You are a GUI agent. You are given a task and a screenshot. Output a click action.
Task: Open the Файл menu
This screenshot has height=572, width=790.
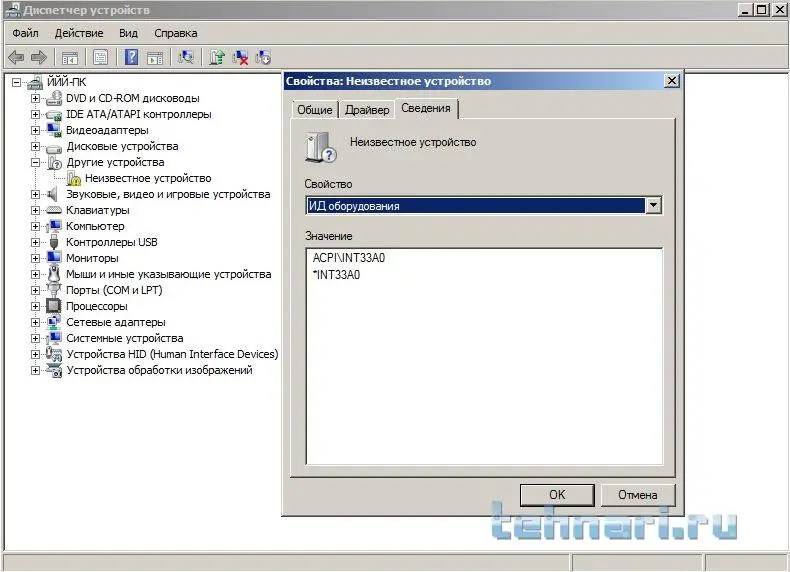(25, 33)
